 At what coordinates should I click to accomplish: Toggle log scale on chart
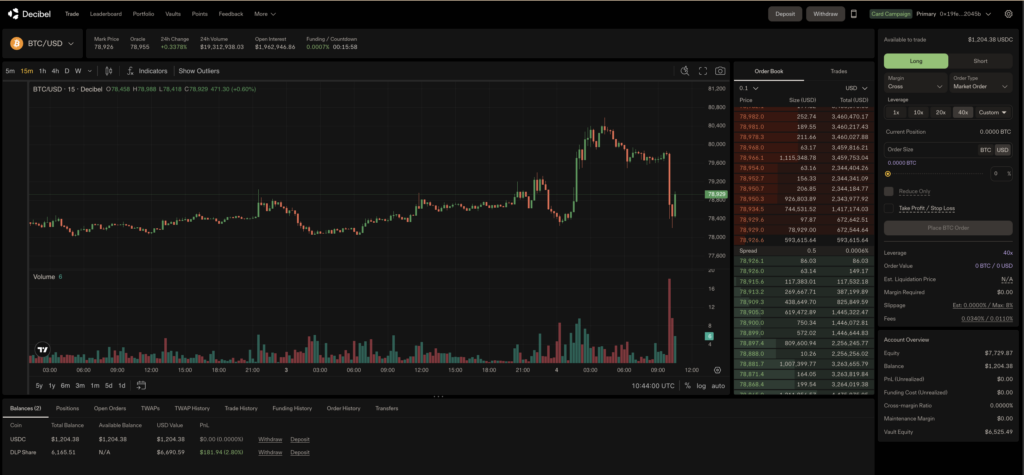tap(701, 385)
